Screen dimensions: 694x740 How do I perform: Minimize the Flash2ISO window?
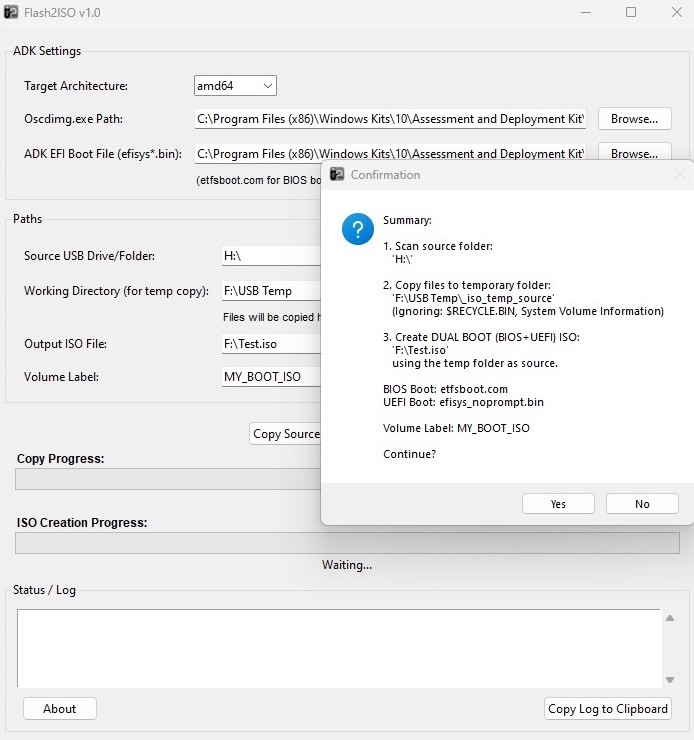pos(585,13)
